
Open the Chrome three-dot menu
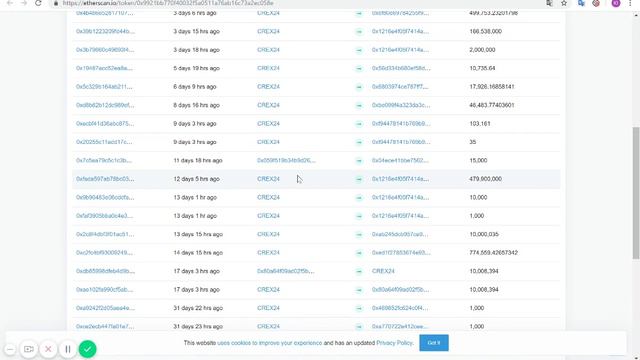click(630, 3)
